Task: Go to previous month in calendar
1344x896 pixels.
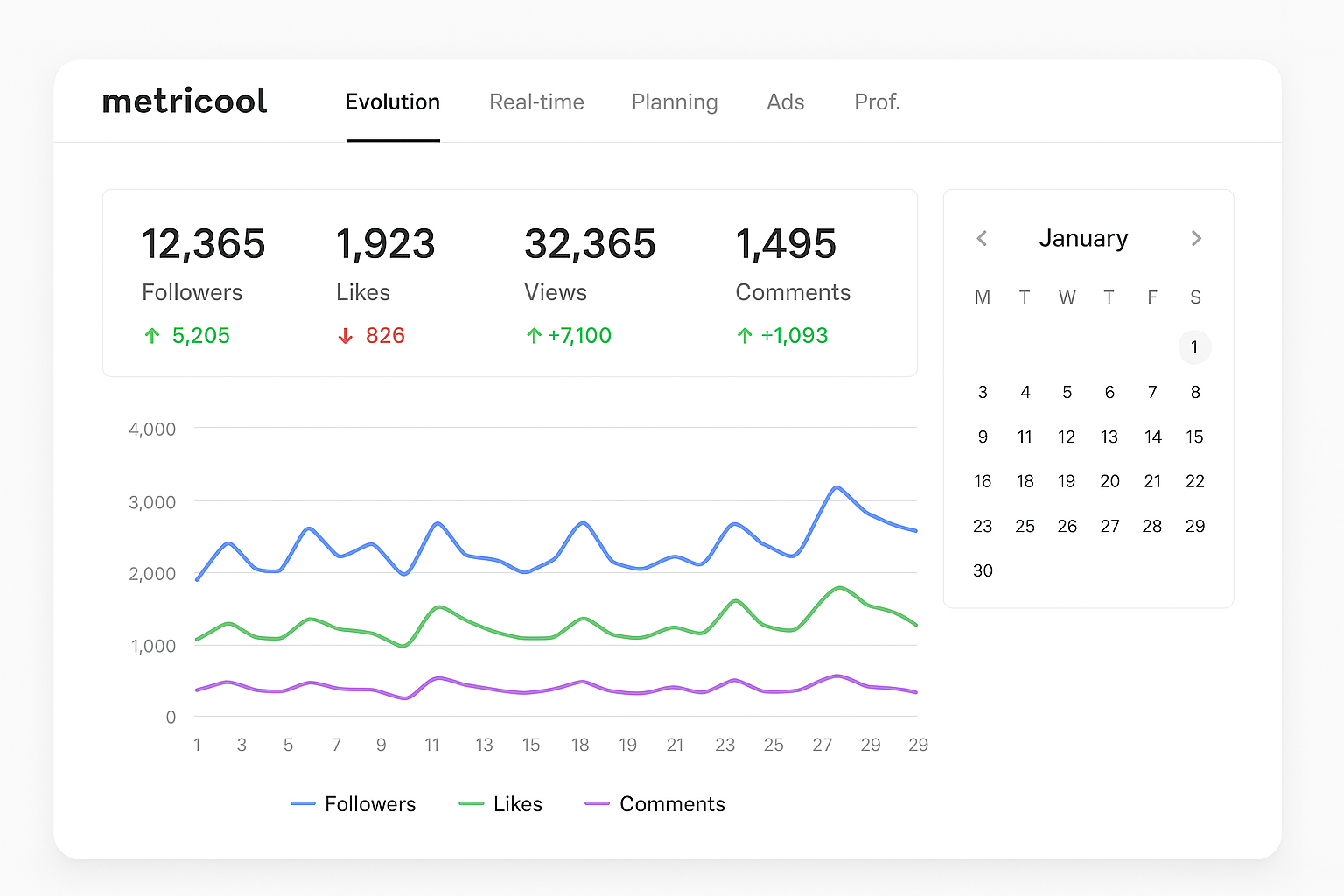Action: 982,238
